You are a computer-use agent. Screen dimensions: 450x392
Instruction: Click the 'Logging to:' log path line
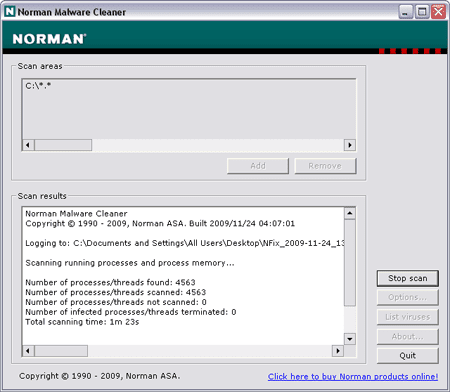click(x=185, y=243)
